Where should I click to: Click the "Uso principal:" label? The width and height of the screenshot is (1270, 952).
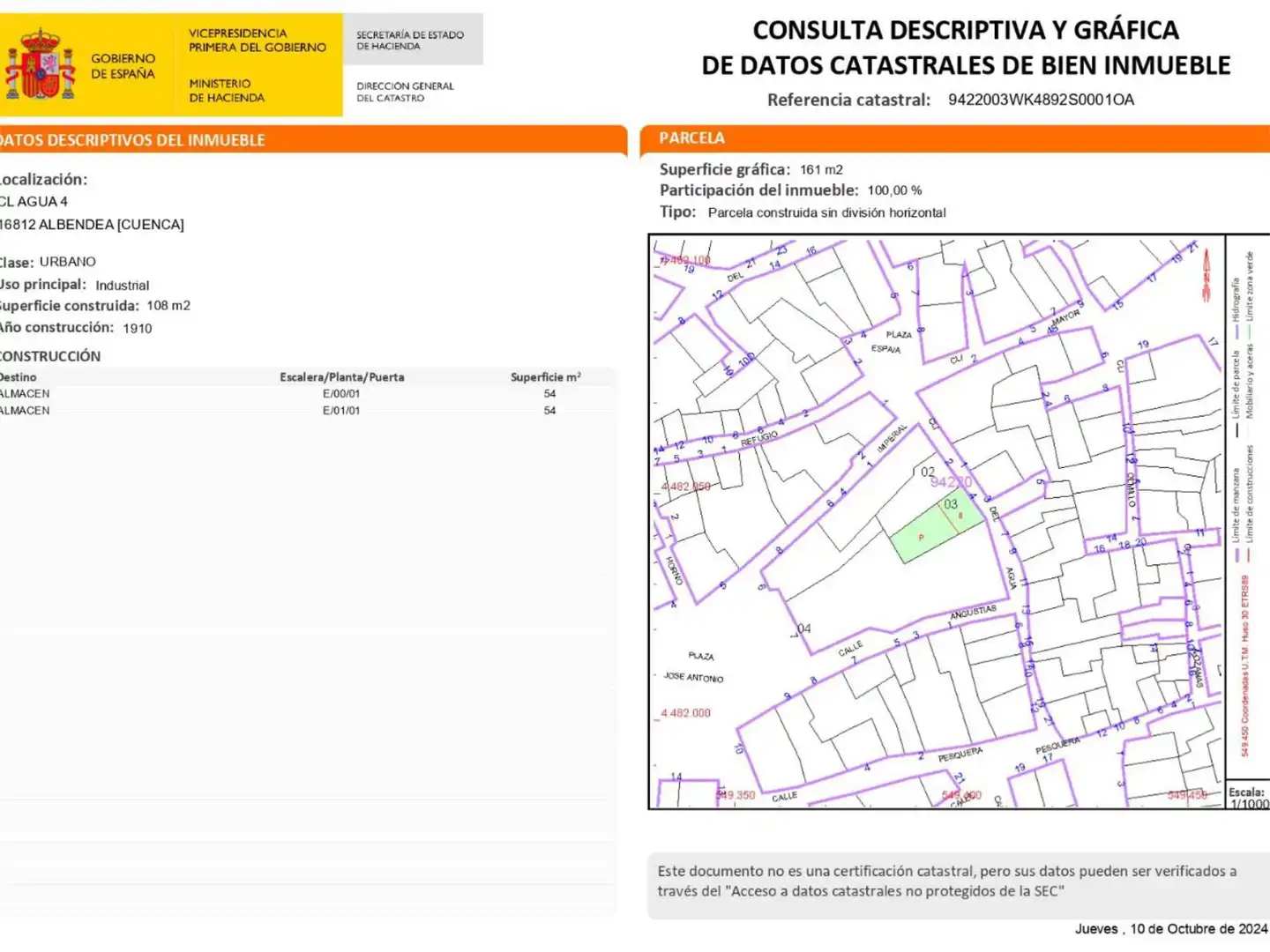tap(43, 285)
